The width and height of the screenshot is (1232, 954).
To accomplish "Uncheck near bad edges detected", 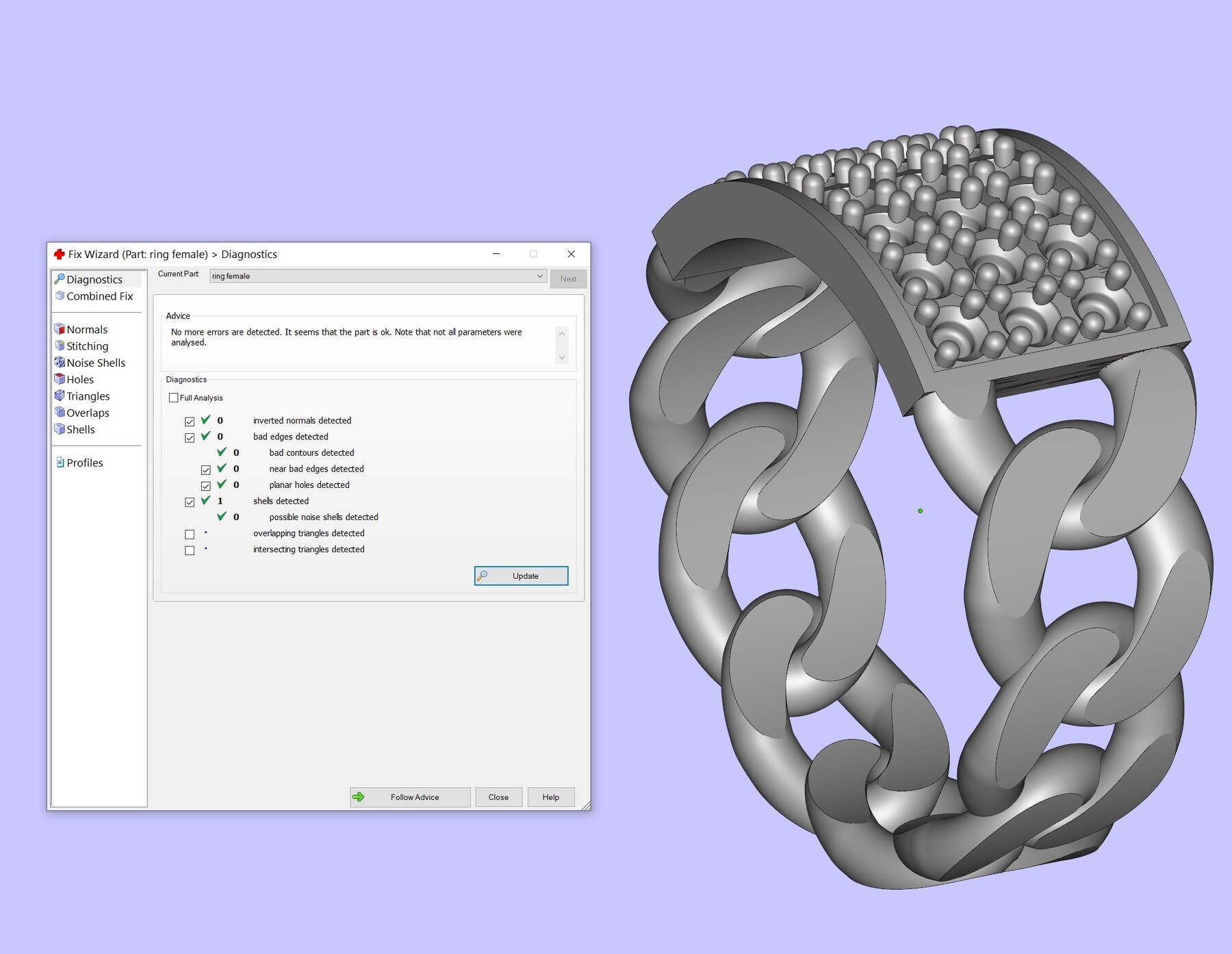I will pyautogui.click(x=205, y=469).
